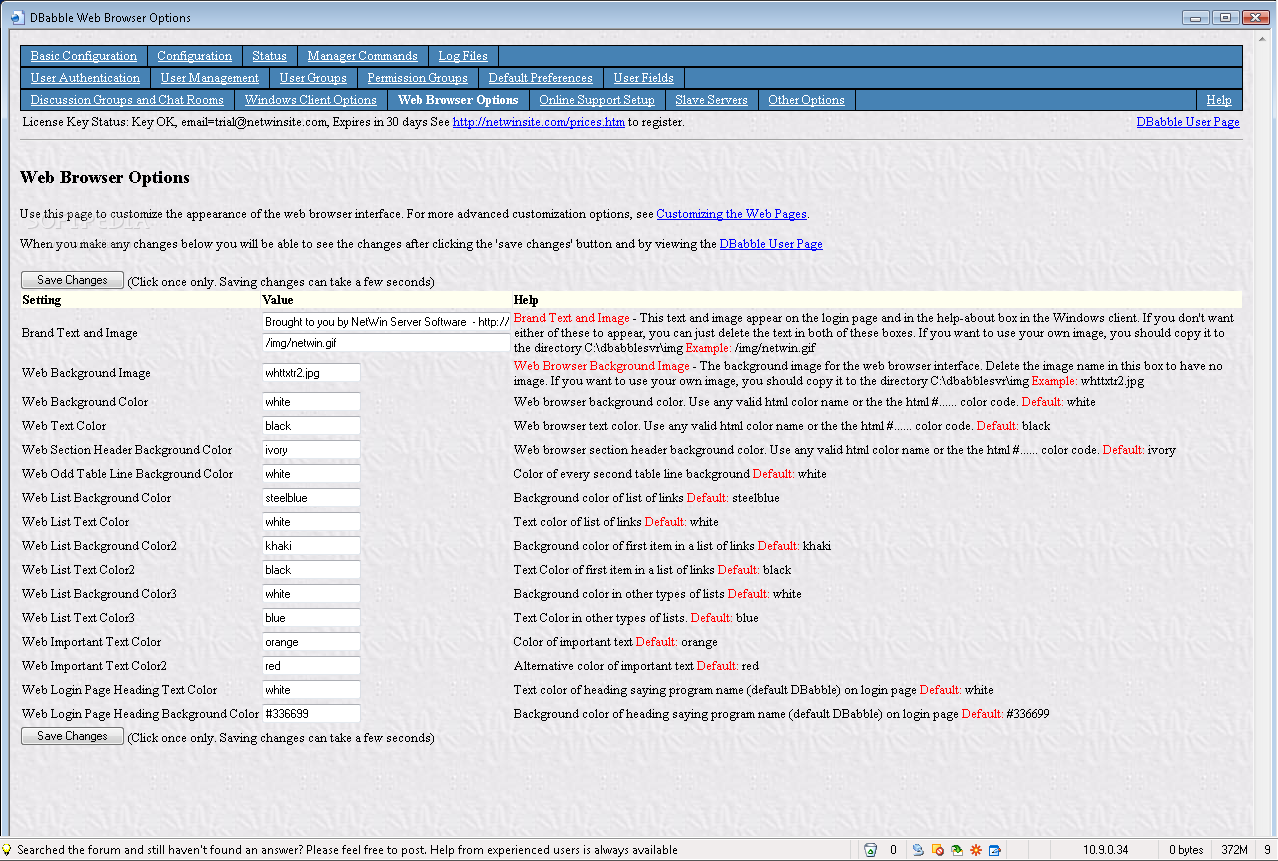Click the Web List Text Color3 field
Image resolution: width=1278 pixels, height=861 pixels.
click(x=311, y=617)
